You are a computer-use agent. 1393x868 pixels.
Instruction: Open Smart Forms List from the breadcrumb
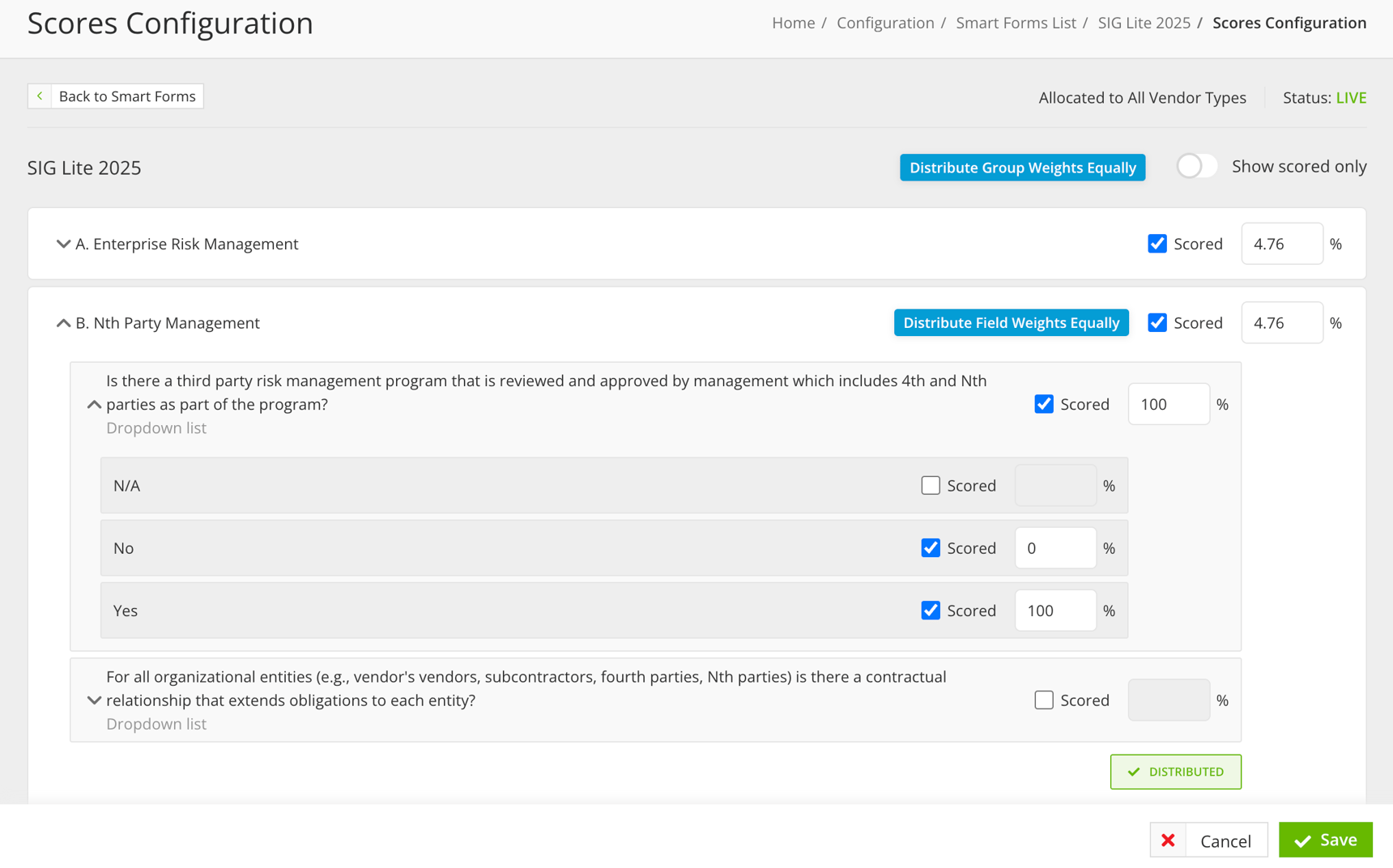pyautogui.click(x=1016, y=23)
